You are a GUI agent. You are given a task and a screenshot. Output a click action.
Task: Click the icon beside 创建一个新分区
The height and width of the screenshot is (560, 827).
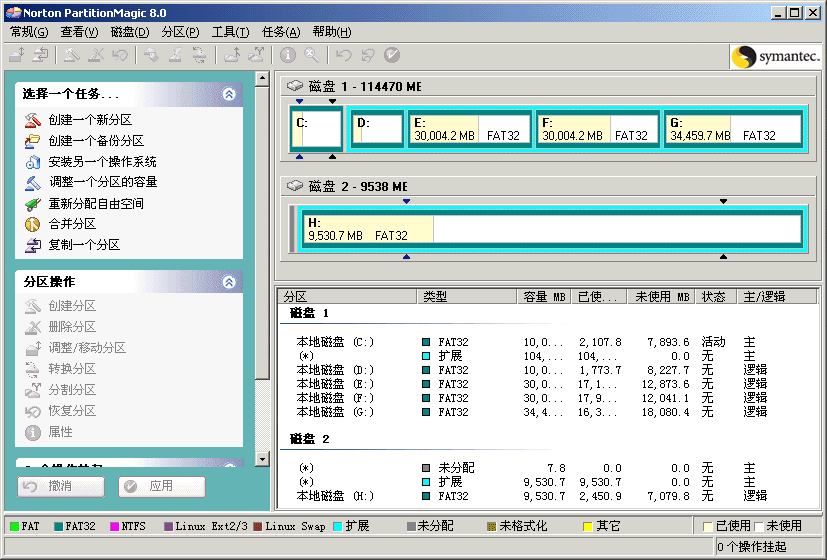tap(33, 120)
